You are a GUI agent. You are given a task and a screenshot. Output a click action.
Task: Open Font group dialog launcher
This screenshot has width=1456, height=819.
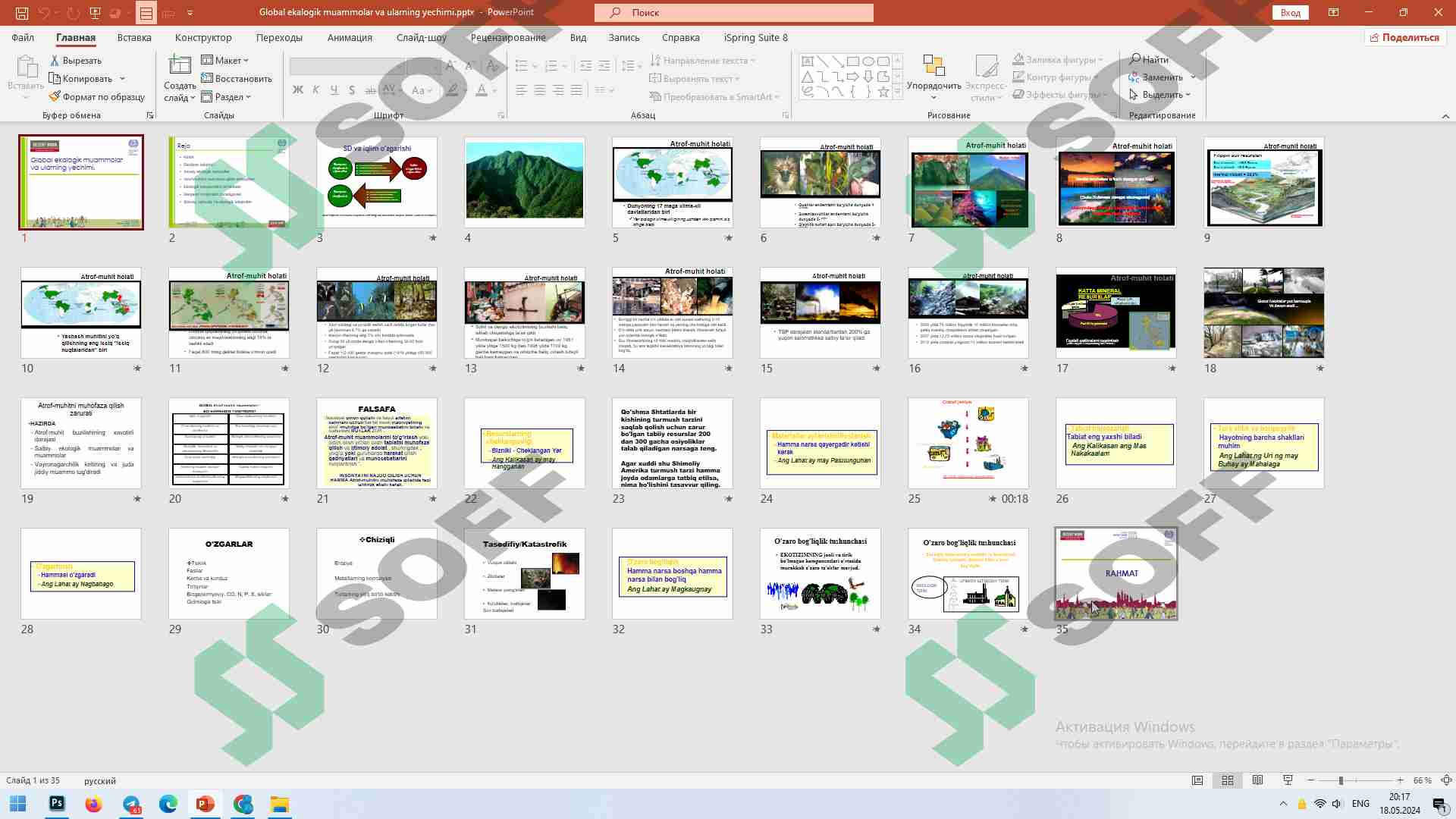point(501,115)
